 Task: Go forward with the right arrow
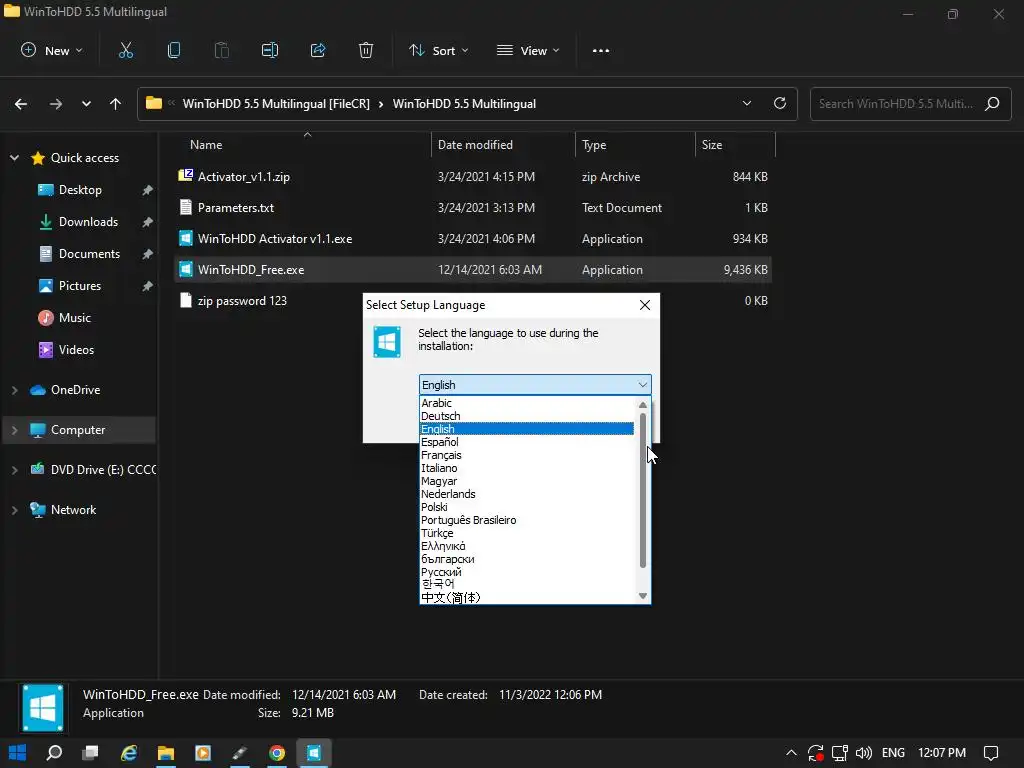(x=56, y=104)
